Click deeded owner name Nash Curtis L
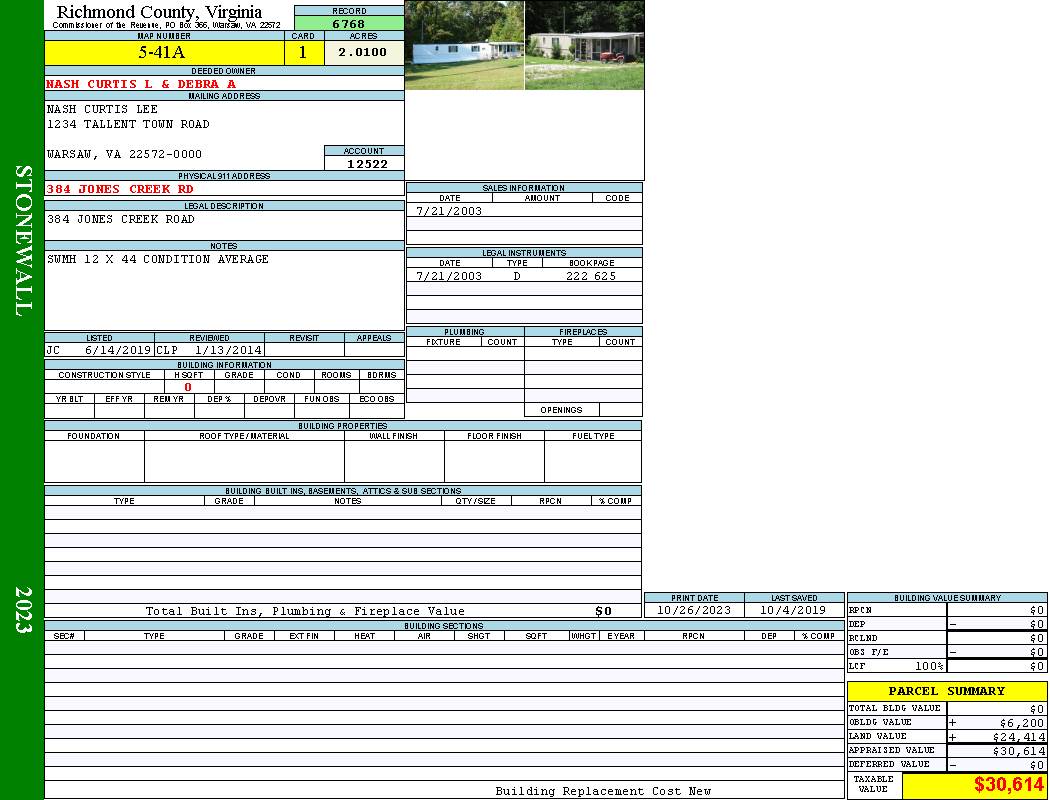This screenshot has height=800, width=1050. pos(141,84)
